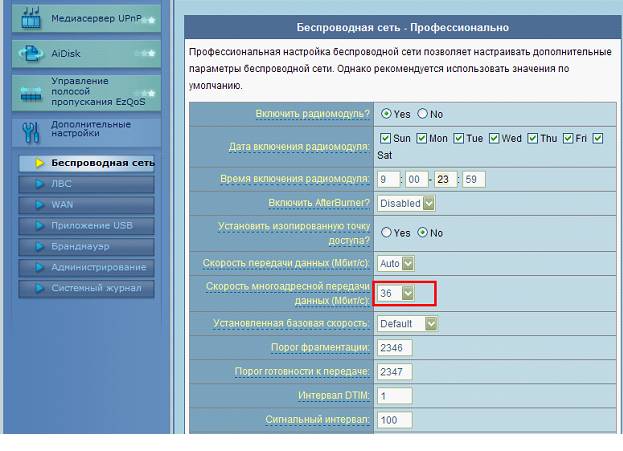
Task: Go to Брандмауэр settings
Action: tap(86, 246)
